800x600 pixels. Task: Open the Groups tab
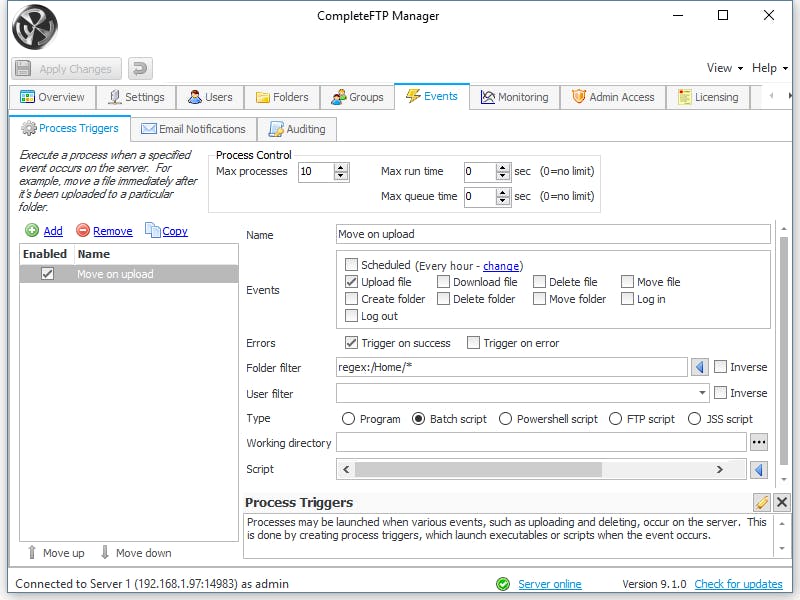pos(357,97)
